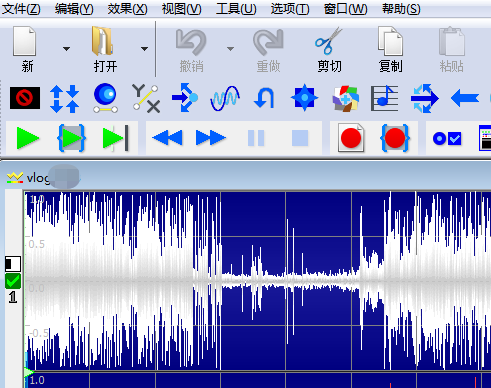
Task: Click the blue rewind button
Action: [168, 138]
